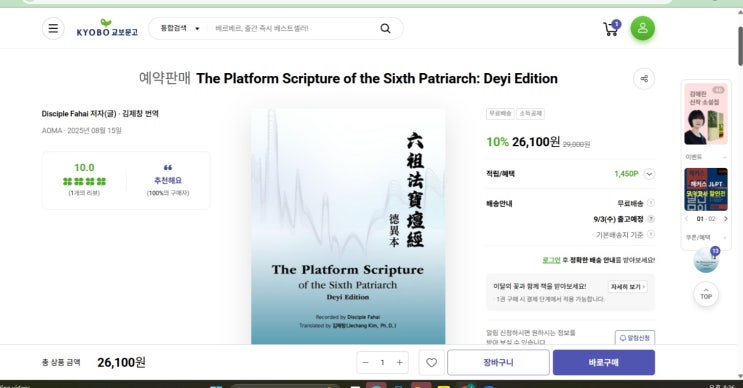Image resolution: width=743 pixels, height=388 pixels.
Task: Show info icon next to 무료배송
Action: click(x=651, y=203)
